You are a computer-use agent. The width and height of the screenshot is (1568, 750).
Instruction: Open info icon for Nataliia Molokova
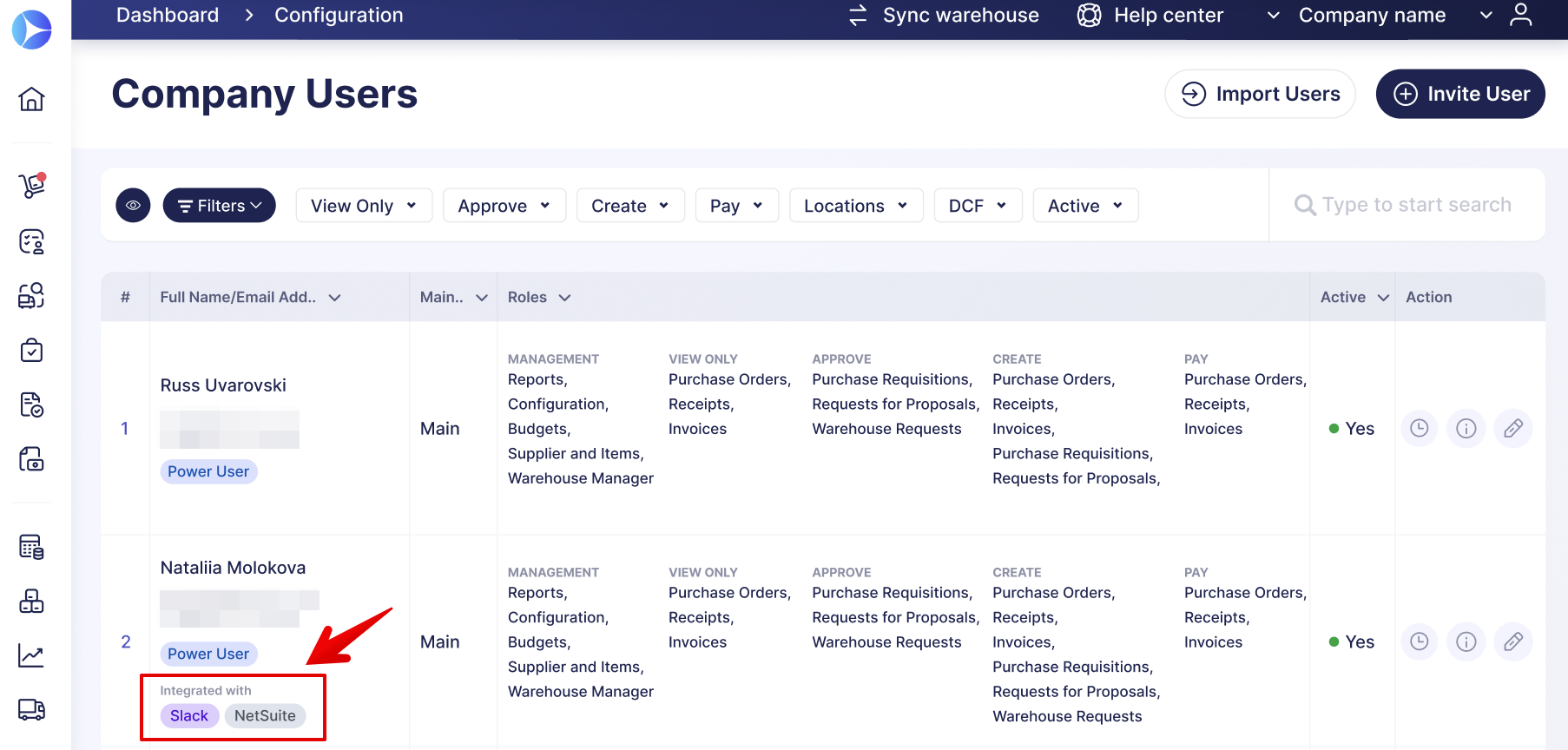click(x=1466, y=641)
